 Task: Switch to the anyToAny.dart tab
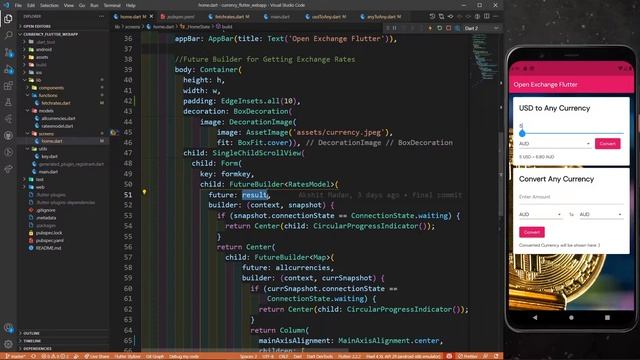click(x=382, y=17)
